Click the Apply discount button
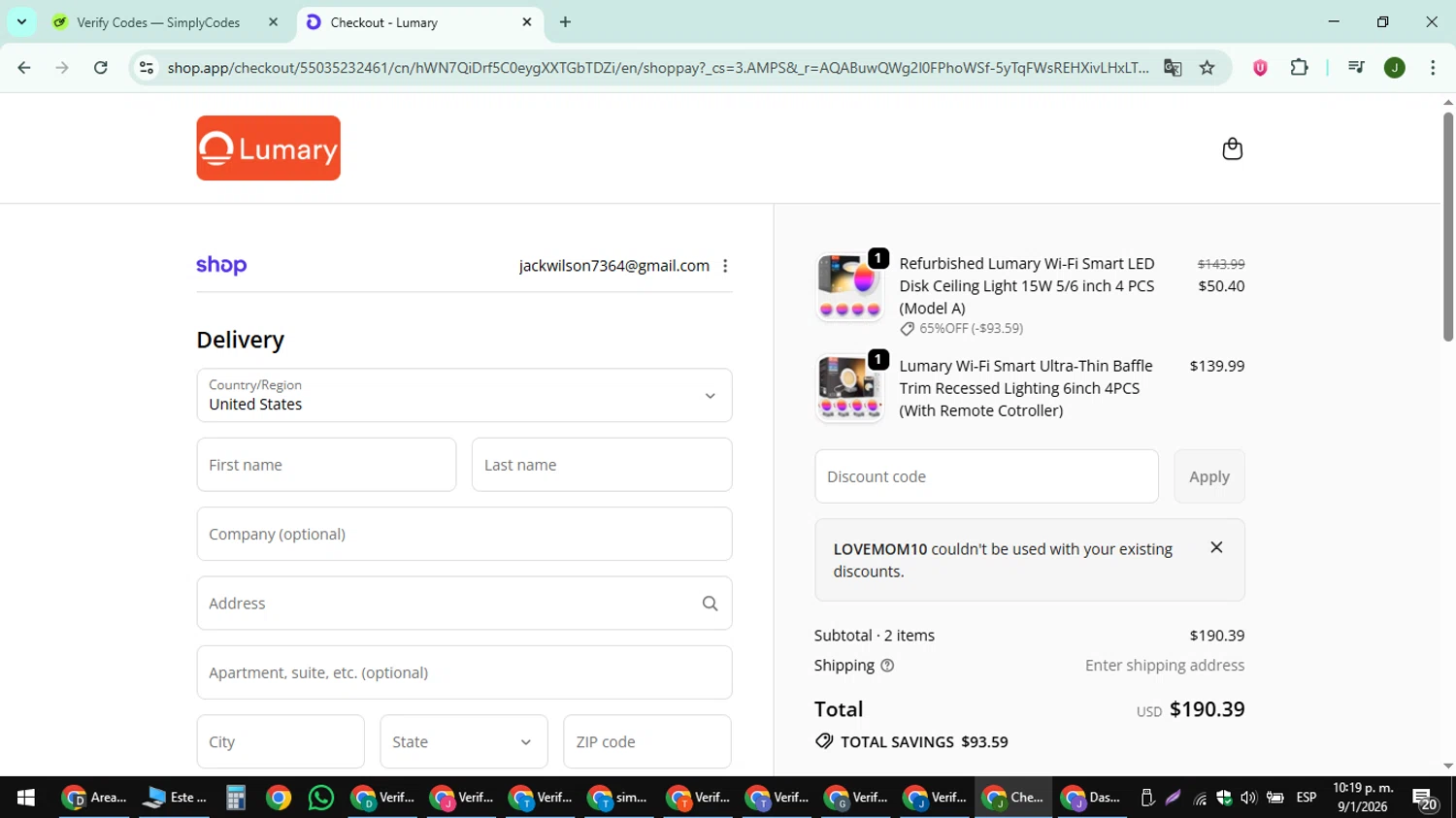Screen dimensions: 1456x818 (x=1209, y=476)
